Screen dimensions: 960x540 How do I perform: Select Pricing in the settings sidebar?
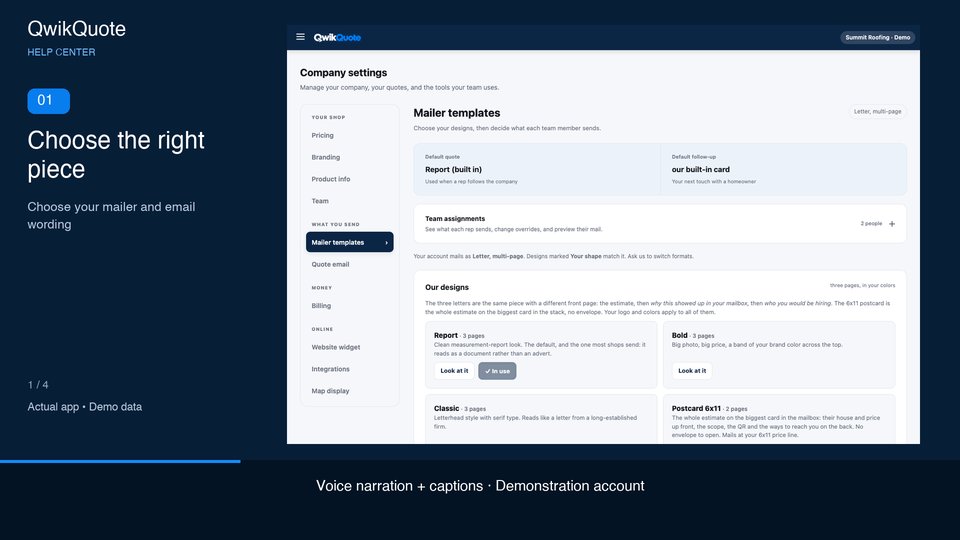click(x=323, y=135)
